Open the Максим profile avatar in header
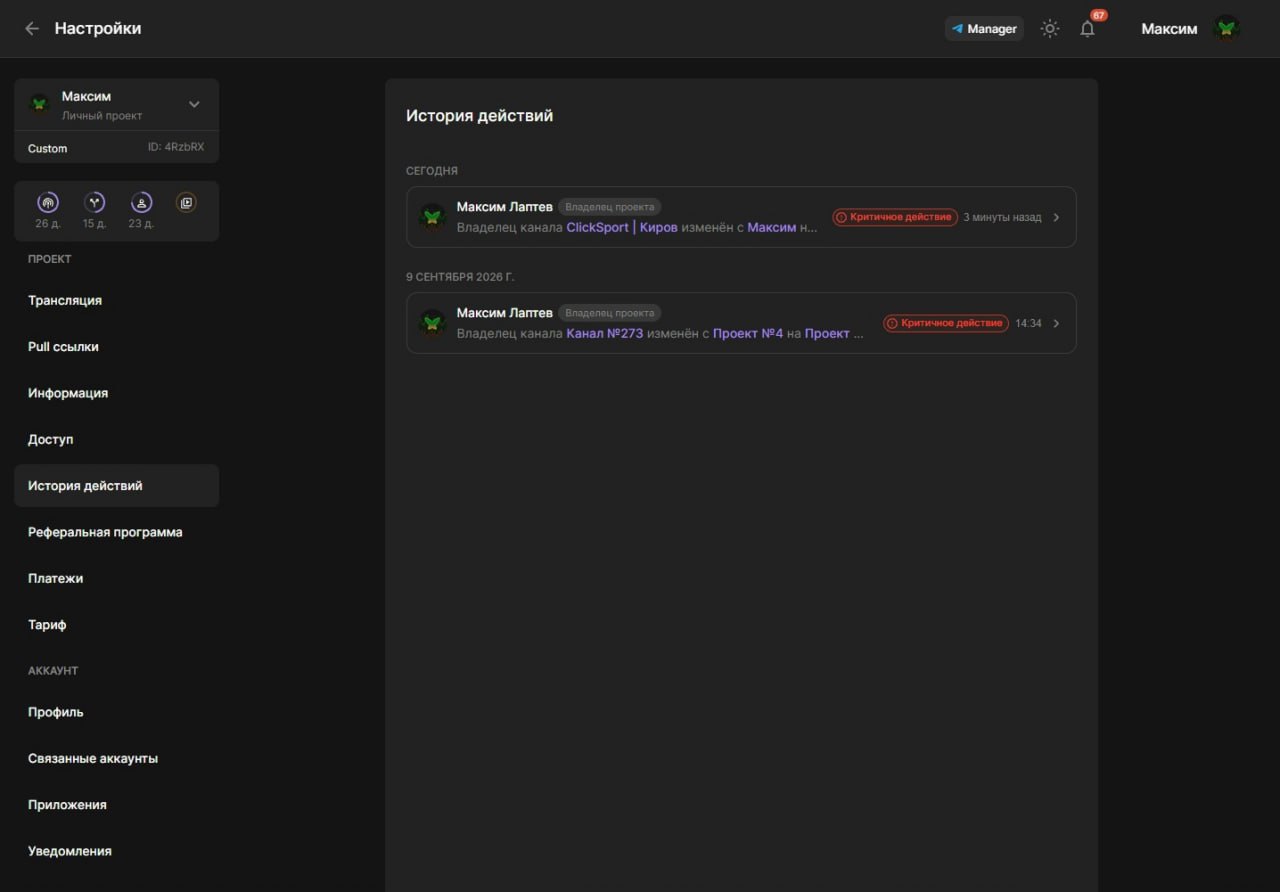The height and width of the screenshot is (892, 1280). point(1227,29)
